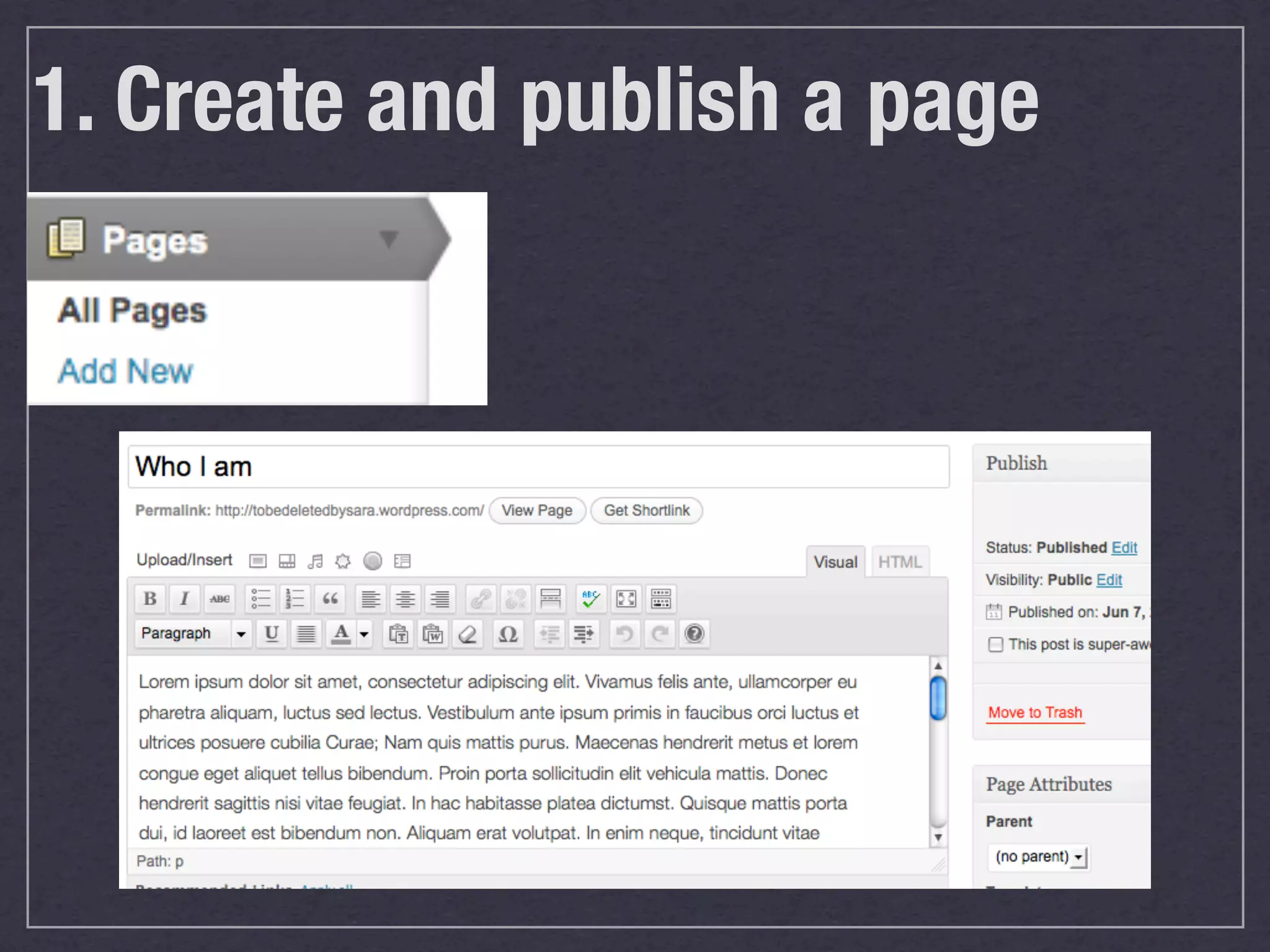Click the Page Attributes panel header
This screenshot has height=952, width=1270.
pyautogui.click(x=1062, y=784)
